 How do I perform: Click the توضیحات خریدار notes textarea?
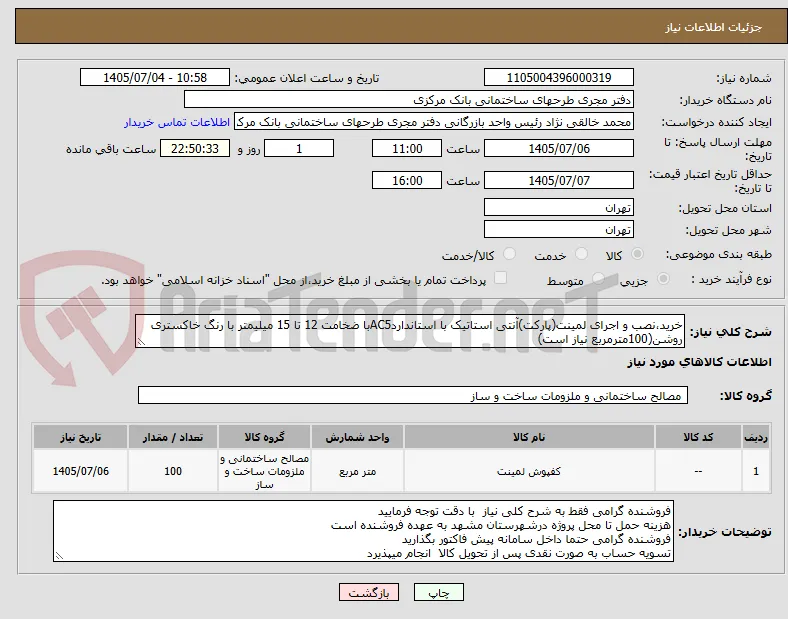click(x=363, y=531)
